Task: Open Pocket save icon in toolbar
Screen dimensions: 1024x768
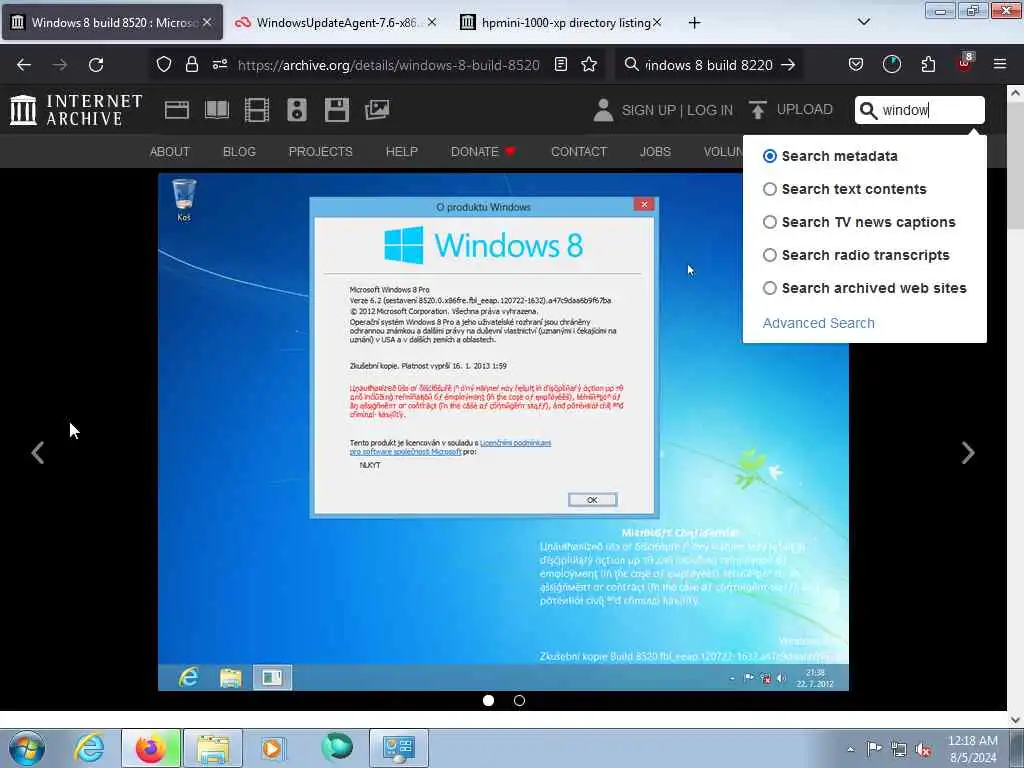Action: (856, 65)
